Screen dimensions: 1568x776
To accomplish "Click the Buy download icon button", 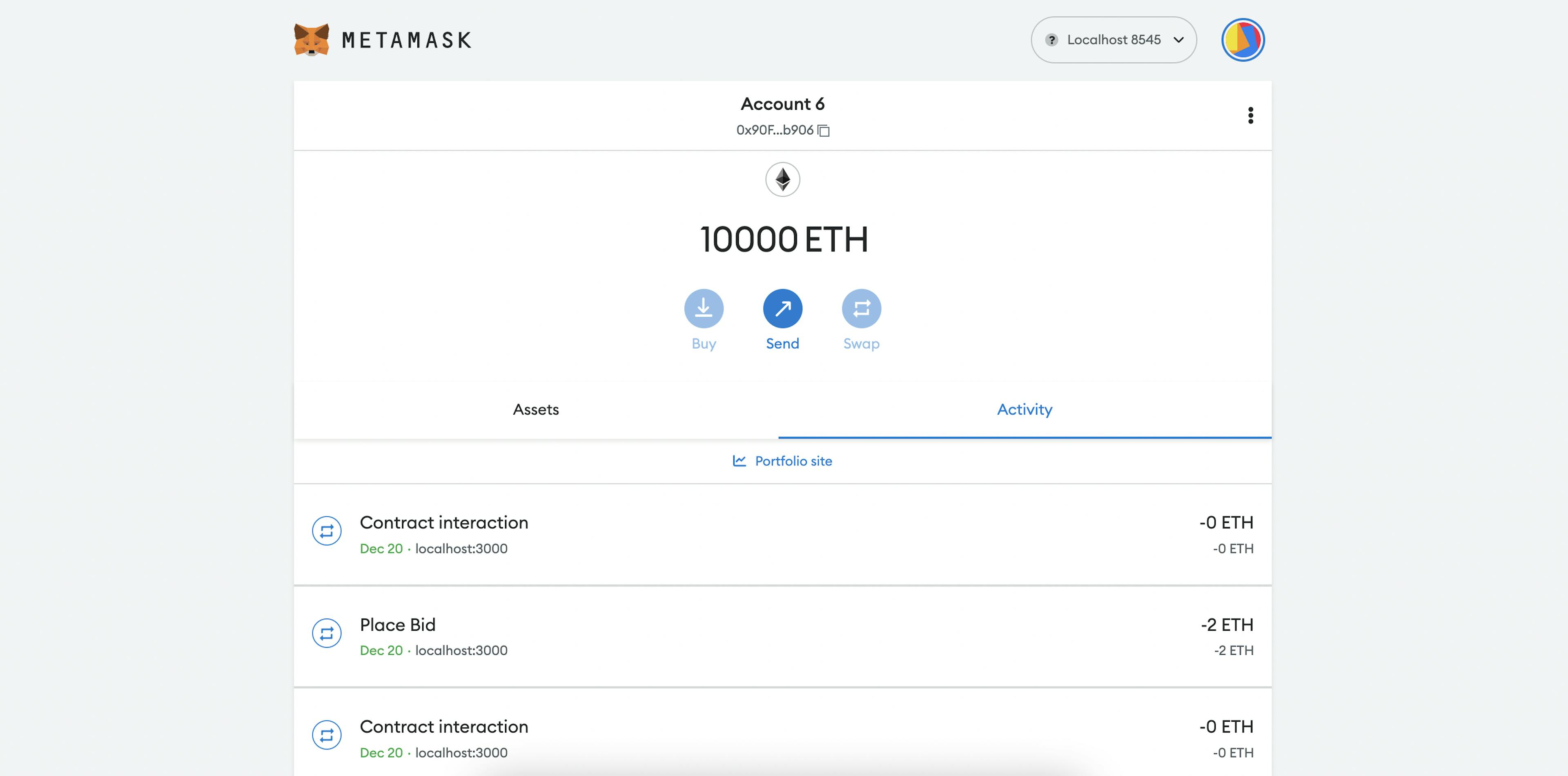I will 704,309.
